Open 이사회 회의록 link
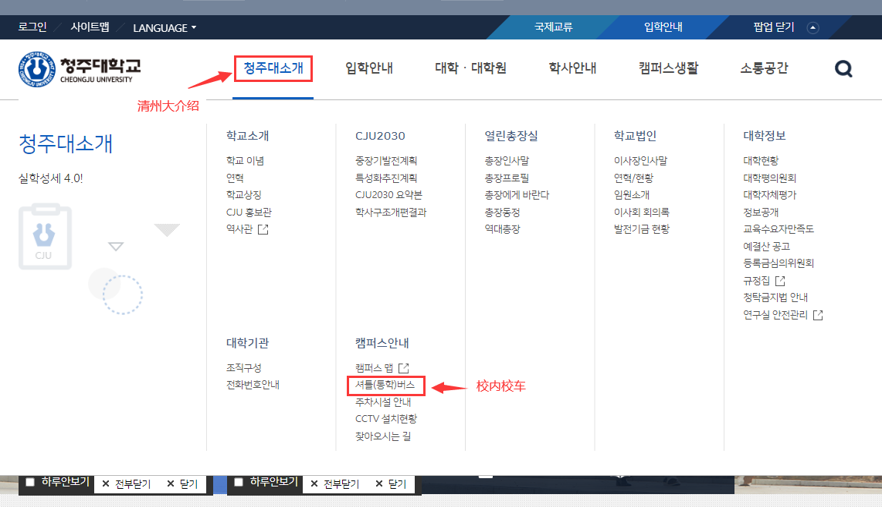This screenshot has width=883, height=508. [642, 212]
